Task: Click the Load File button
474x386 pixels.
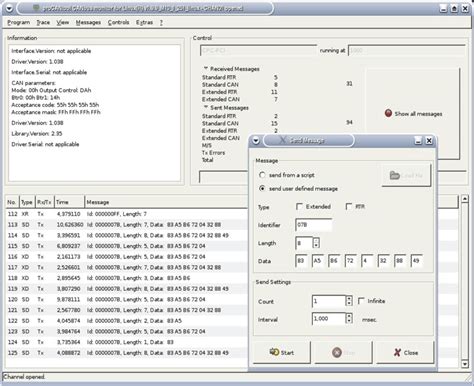Action: [406, 175]
